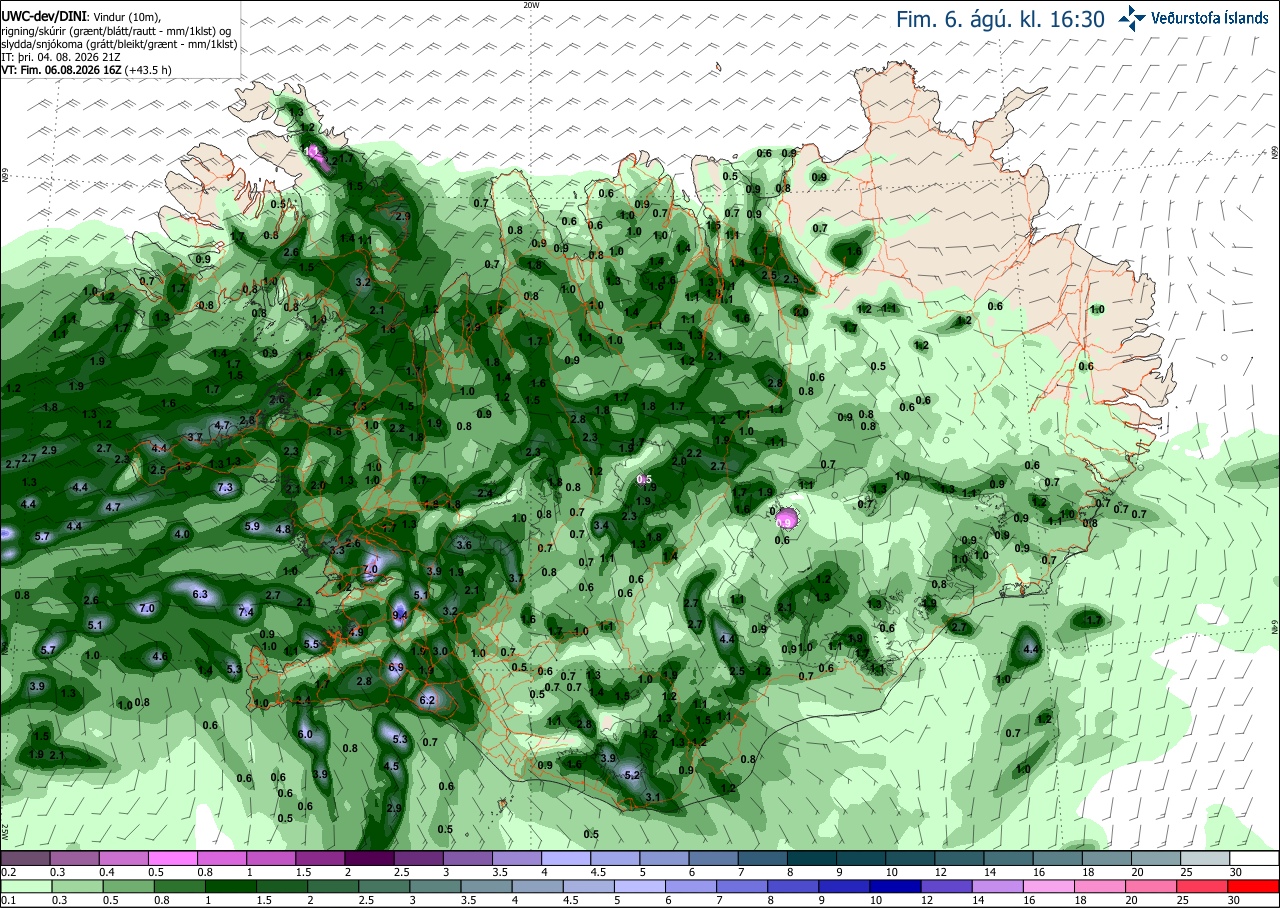This screenshot has height=908, width=1280.
Task: Click the 6.2 rainfall maximum label
Action: (428, 700)
